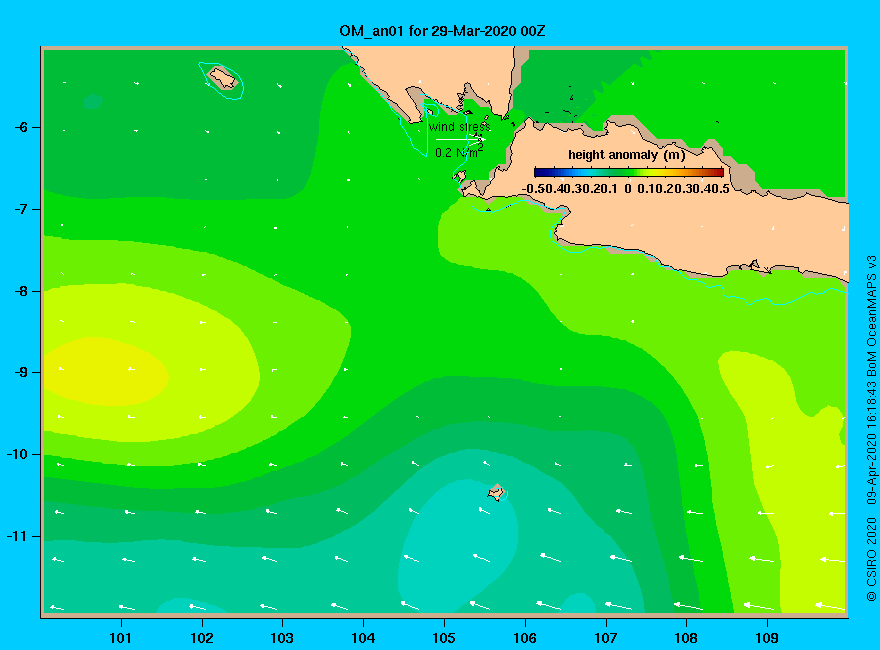Click the '0.2 N/m2' wind scale text
This screenshot has height=650, width=880.
pos(459,152)
